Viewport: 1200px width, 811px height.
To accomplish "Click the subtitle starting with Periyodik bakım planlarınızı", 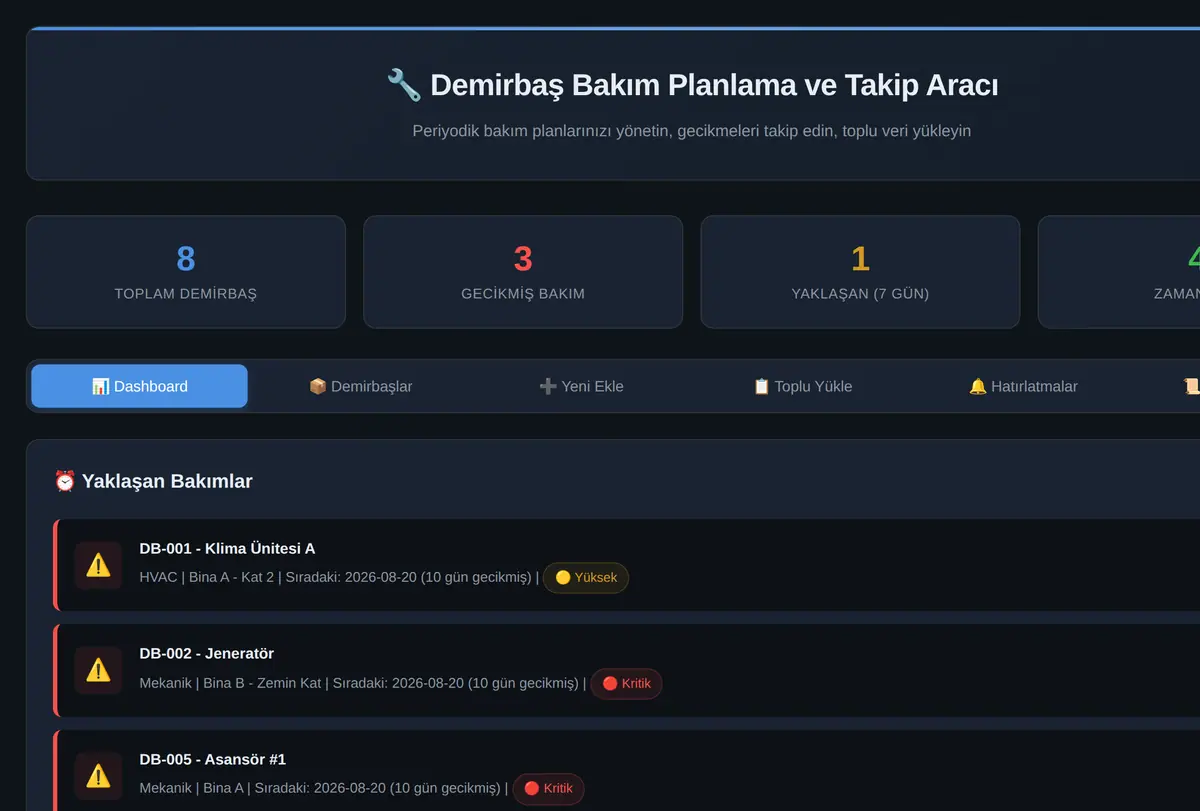I will [x=692, y=131].
